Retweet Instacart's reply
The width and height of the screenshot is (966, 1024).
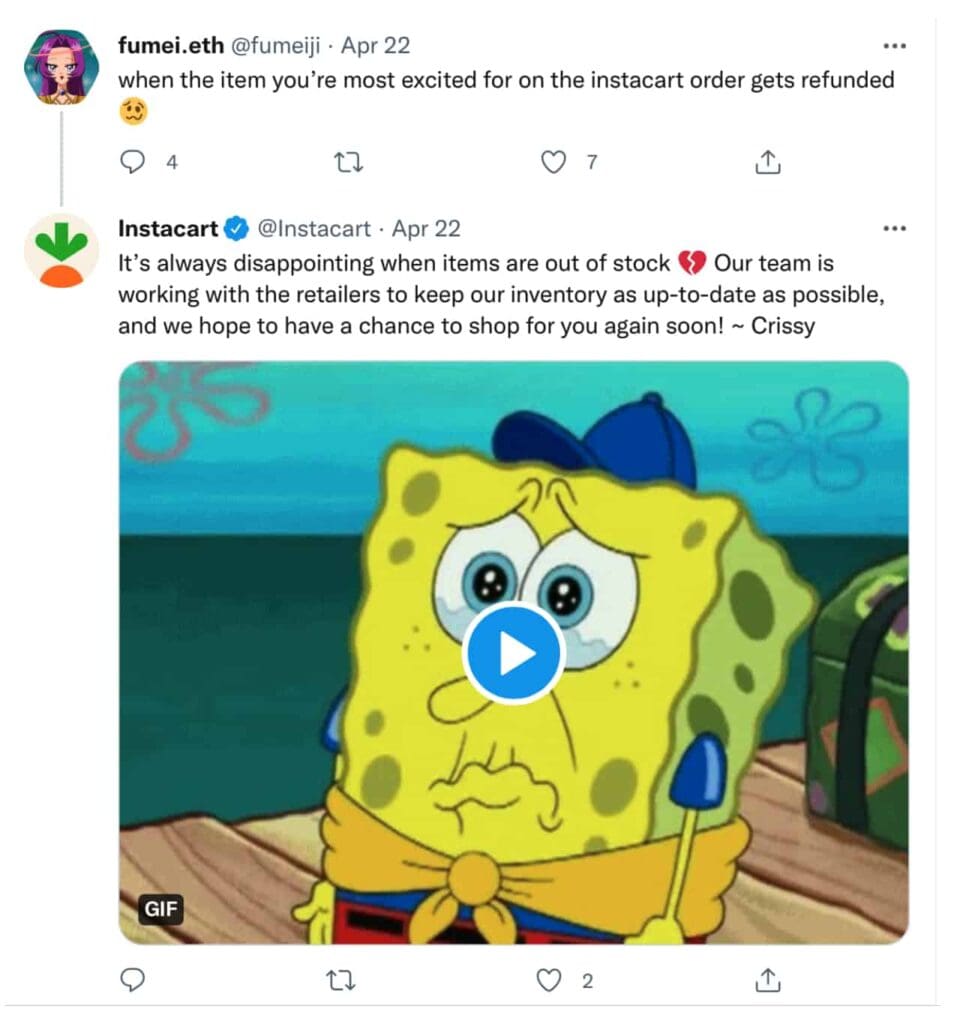coord(344,981)
